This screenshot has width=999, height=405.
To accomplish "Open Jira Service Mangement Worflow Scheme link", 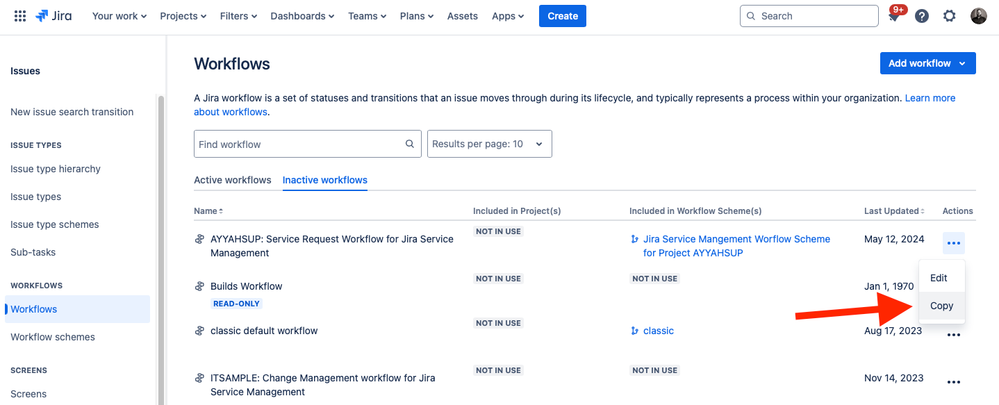I will pyautogui.click(x=737, y=246).
